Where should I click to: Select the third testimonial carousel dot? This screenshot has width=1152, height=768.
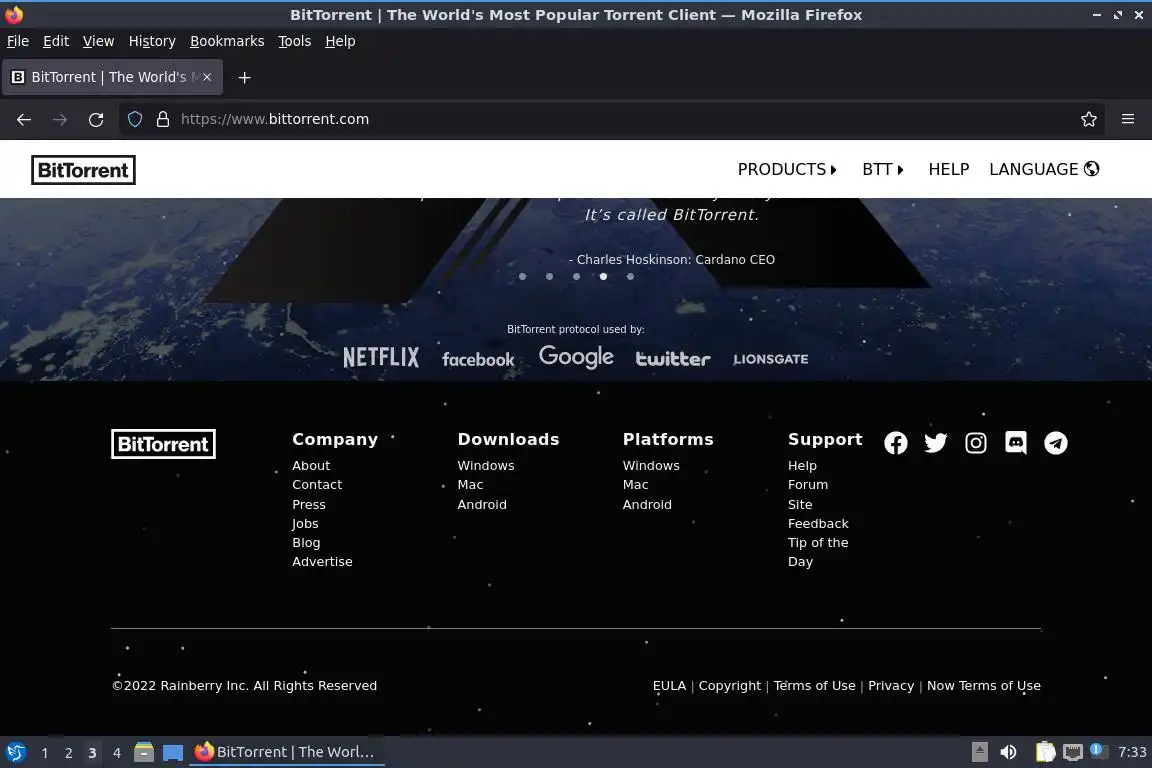[576, 276]
